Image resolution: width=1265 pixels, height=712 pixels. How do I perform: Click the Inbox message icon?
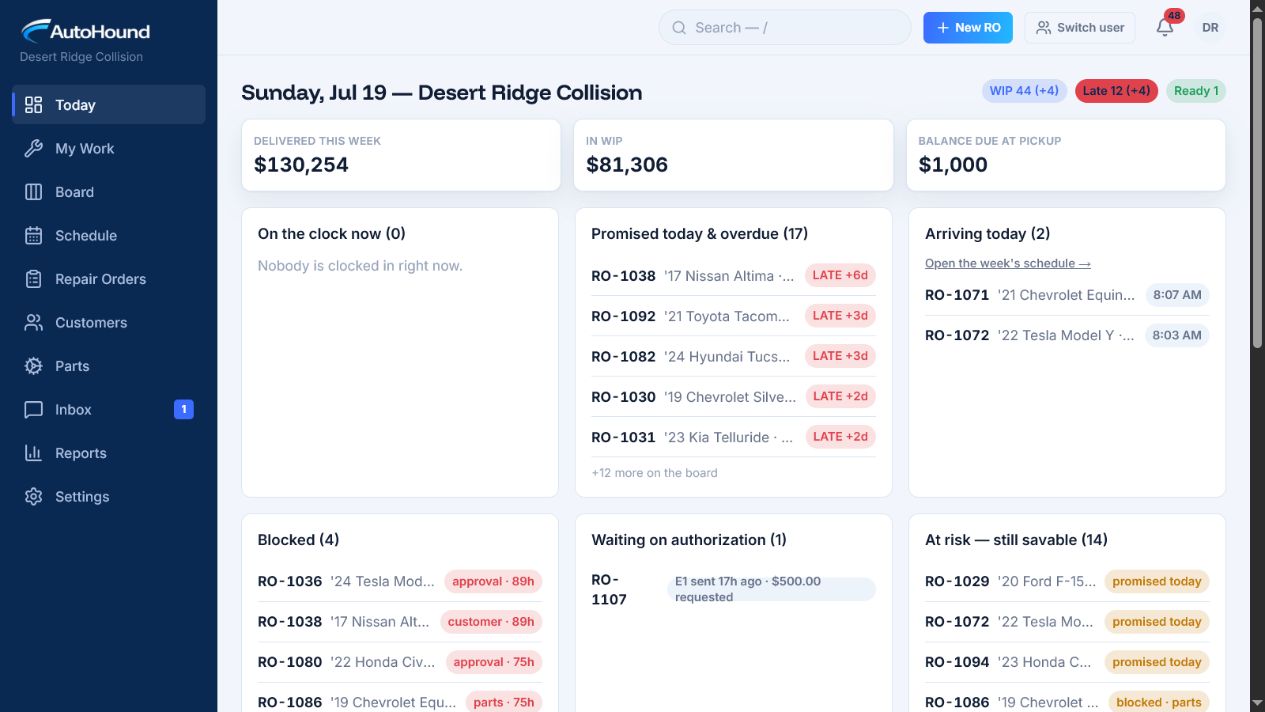[33, 409]
